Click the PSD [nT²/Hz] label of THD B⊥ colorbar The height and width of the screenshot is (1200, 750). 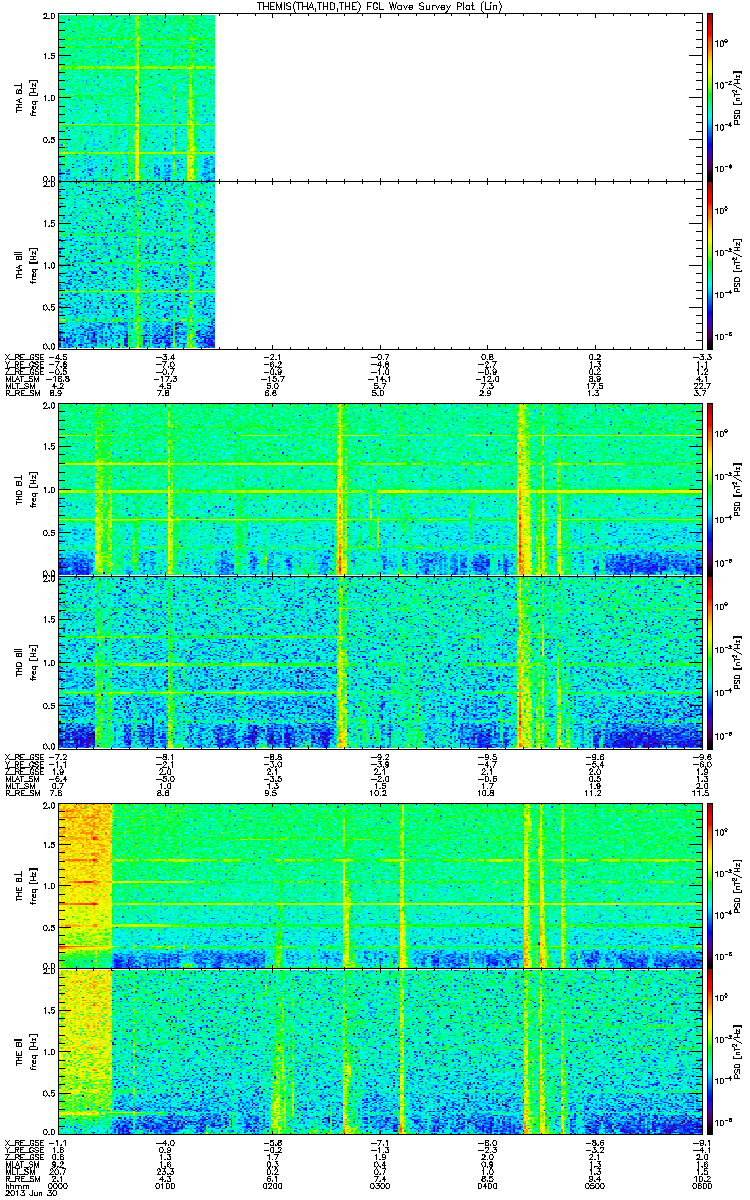[x=738, y=490]
